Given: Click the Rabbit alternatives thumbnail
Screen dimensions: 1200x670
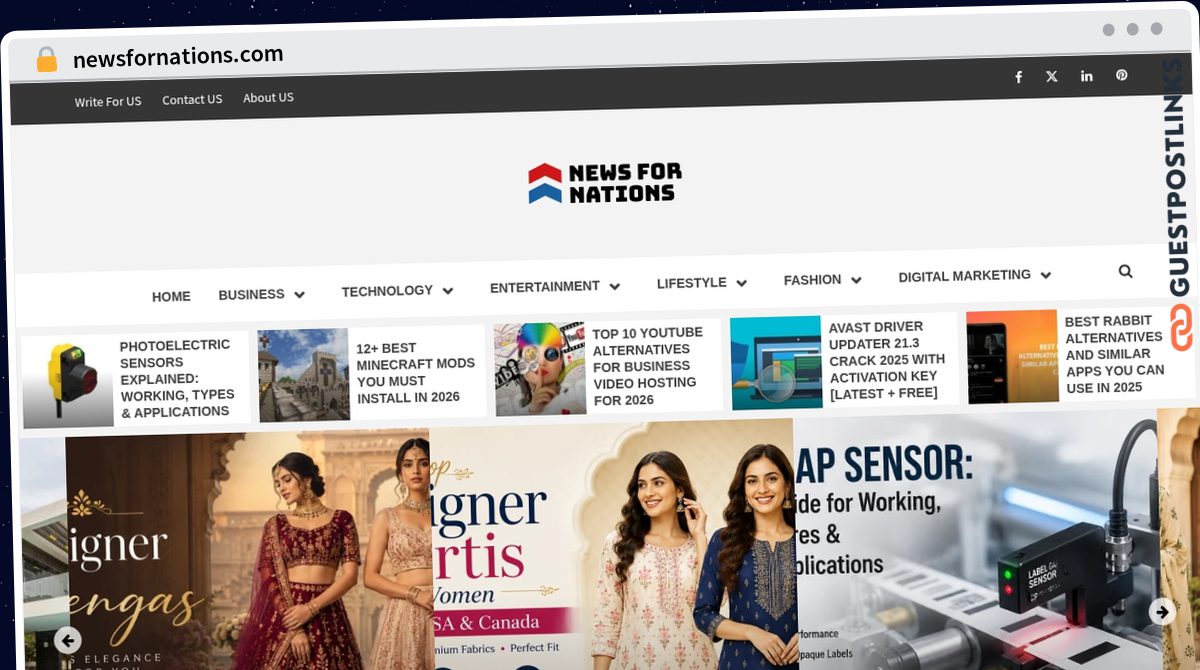Looking at the screenshot, I should pyautogui.click(x=1012, y=356).
